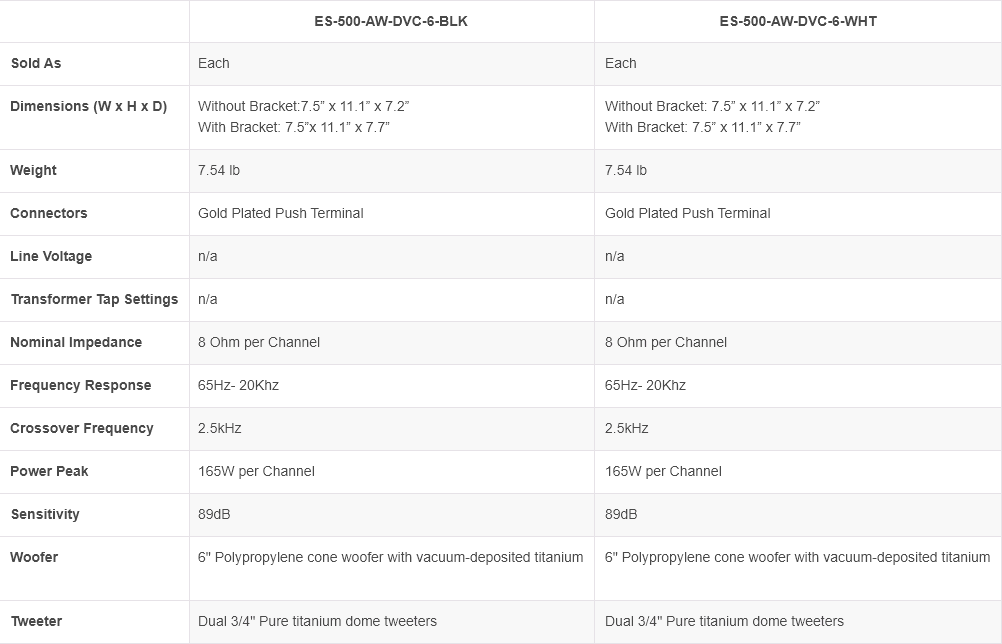Click the 7.54 lb weight in WHT column
The image size is (1002, 644).
pos(626,170)
